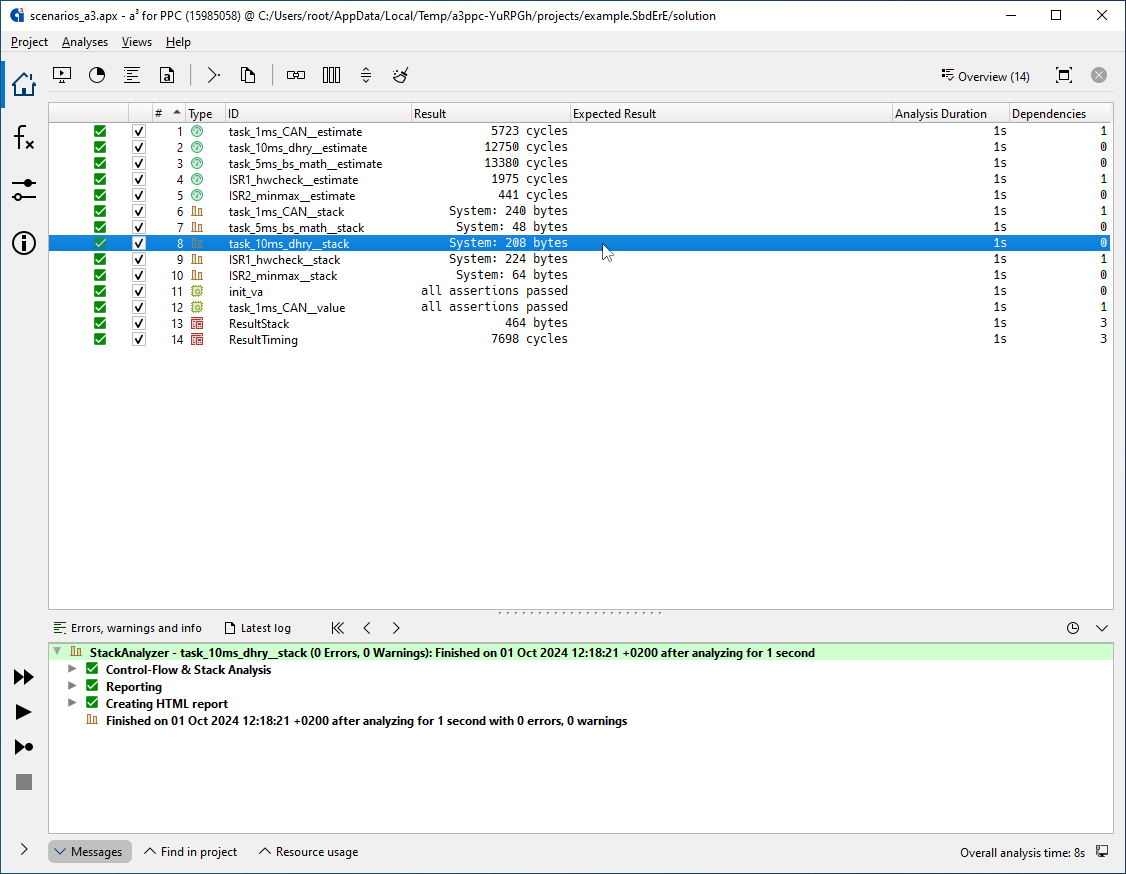The width and height of the screenshot is (1126, 874).
Task: Open the Information sidebar view
Action: [24, 243]
